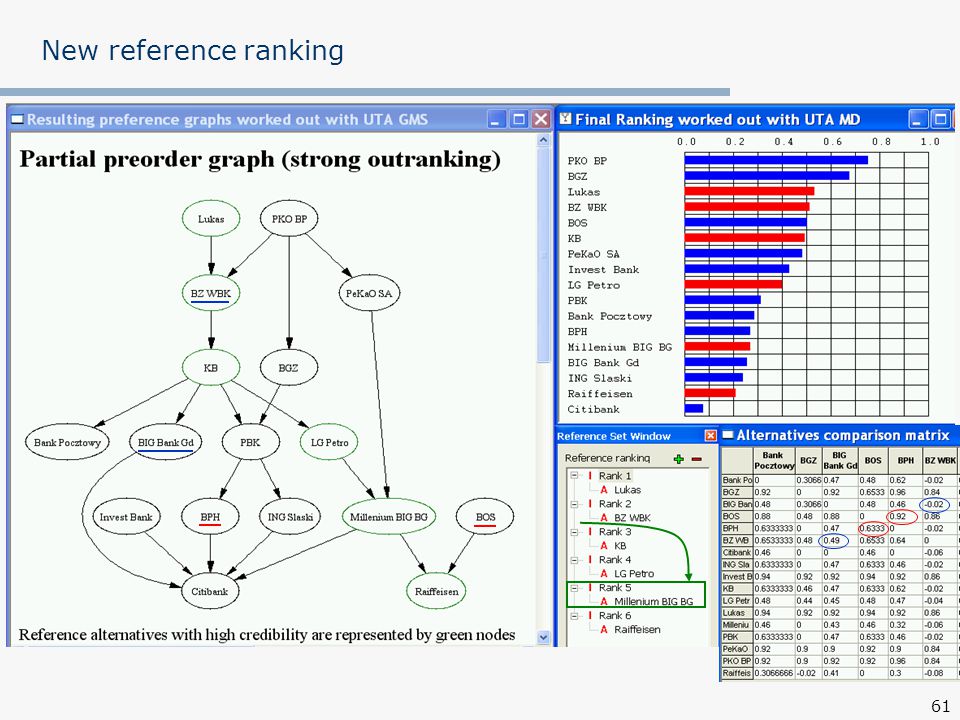Click the graph window scrollbar thumb
The image size is (960, 720).
point(543,254)
